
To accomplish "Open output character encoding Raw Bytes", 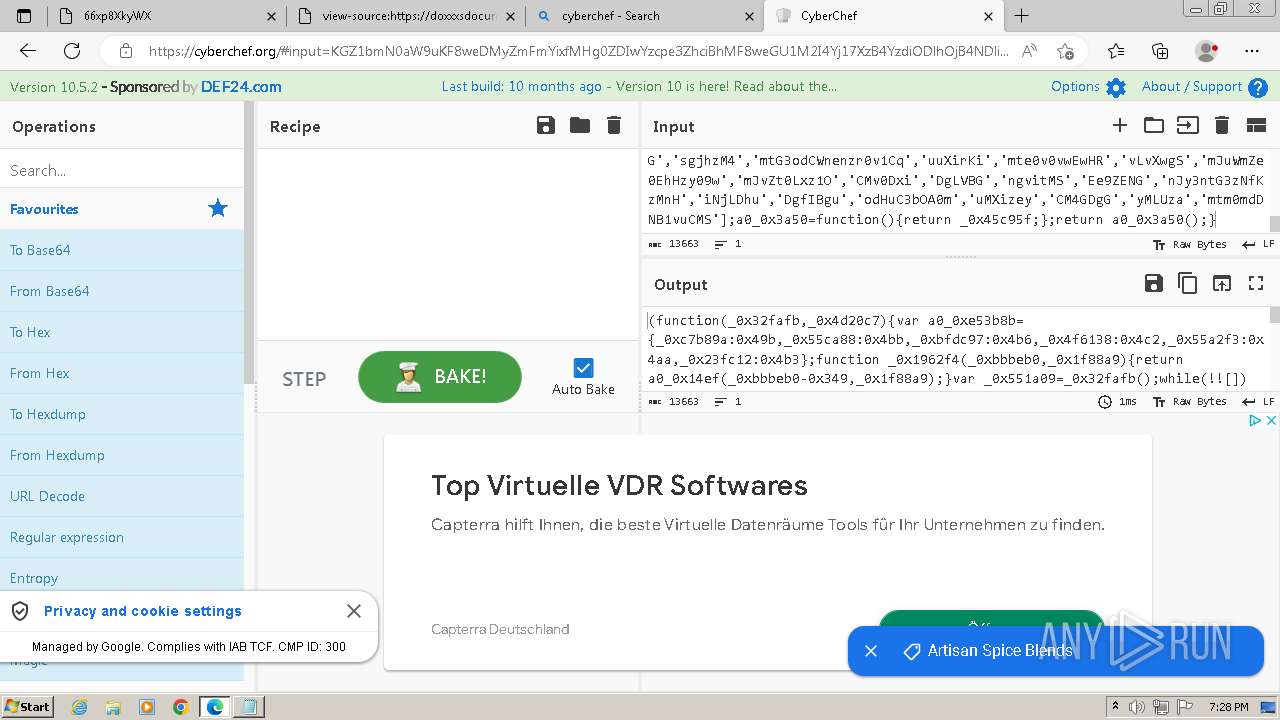I will [1189, 401].
